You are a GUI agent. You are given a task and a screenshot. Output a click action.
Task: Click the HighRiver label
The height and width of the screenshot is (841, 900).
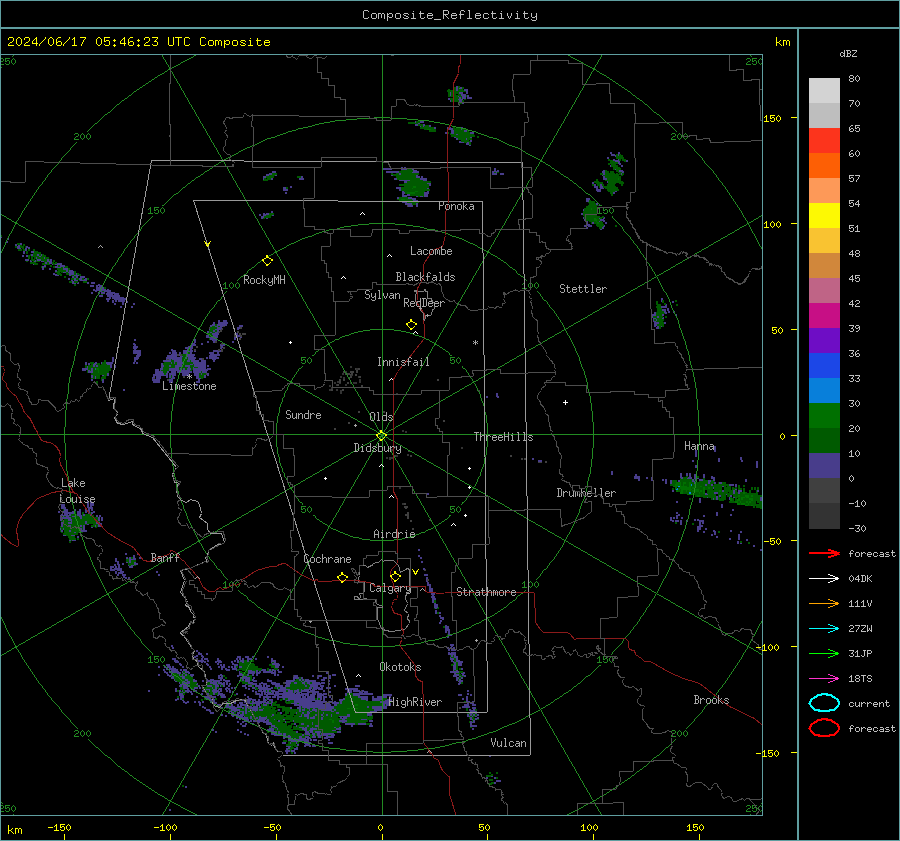pyautogui.click(x=415, y=702)
